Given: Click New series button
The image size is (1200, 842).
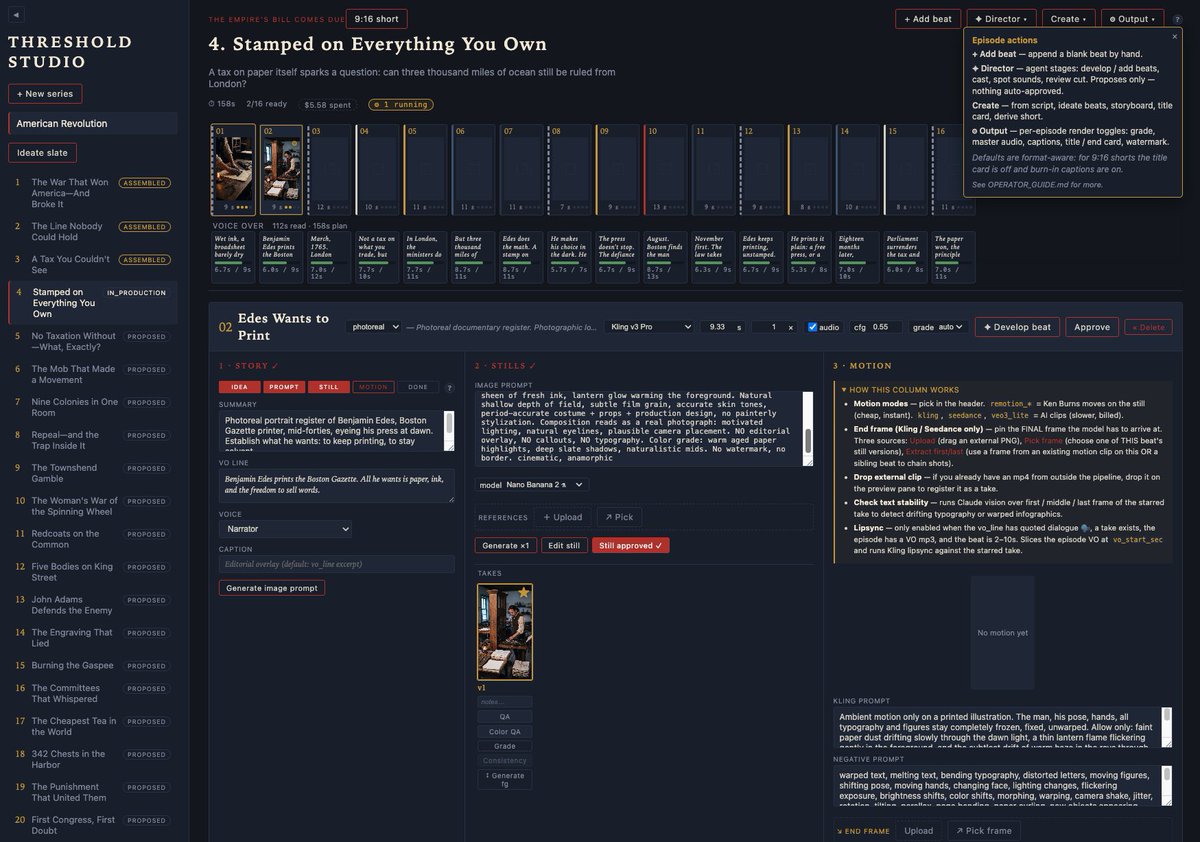Looking at the screenshot, I should [45, 93].
